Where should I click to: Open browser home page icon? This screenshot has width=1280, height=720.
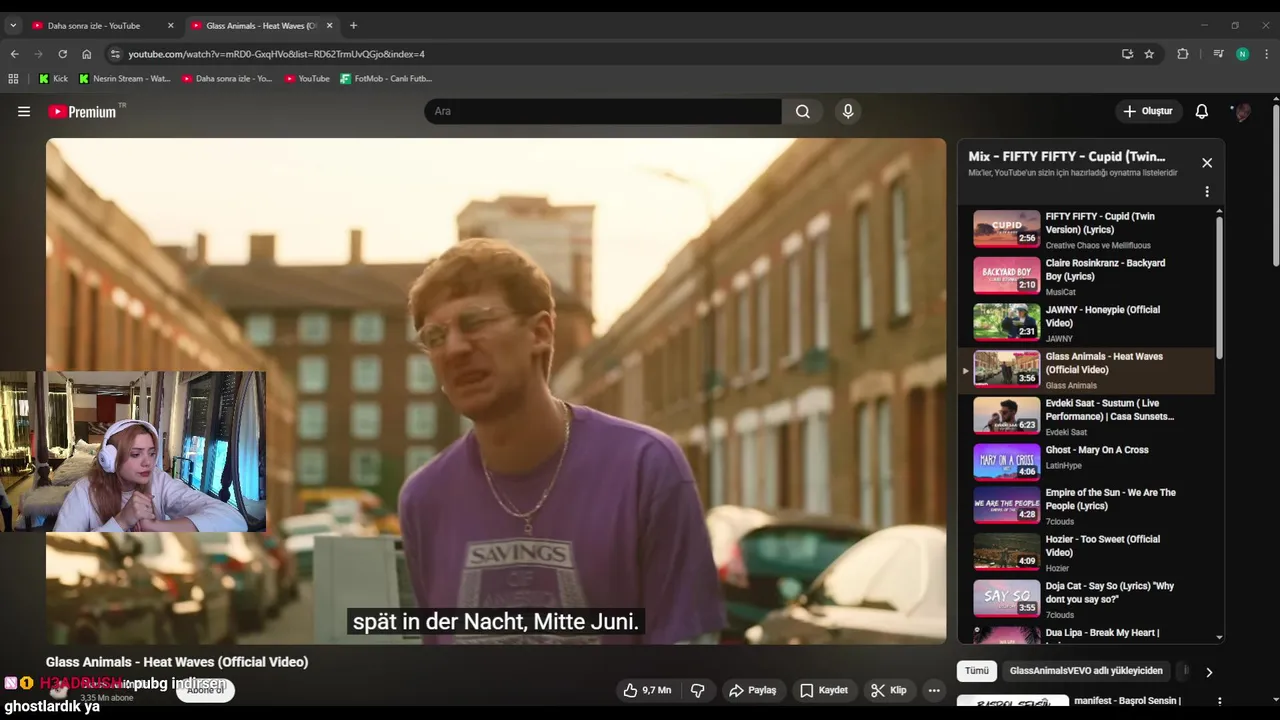coord(87,54)
